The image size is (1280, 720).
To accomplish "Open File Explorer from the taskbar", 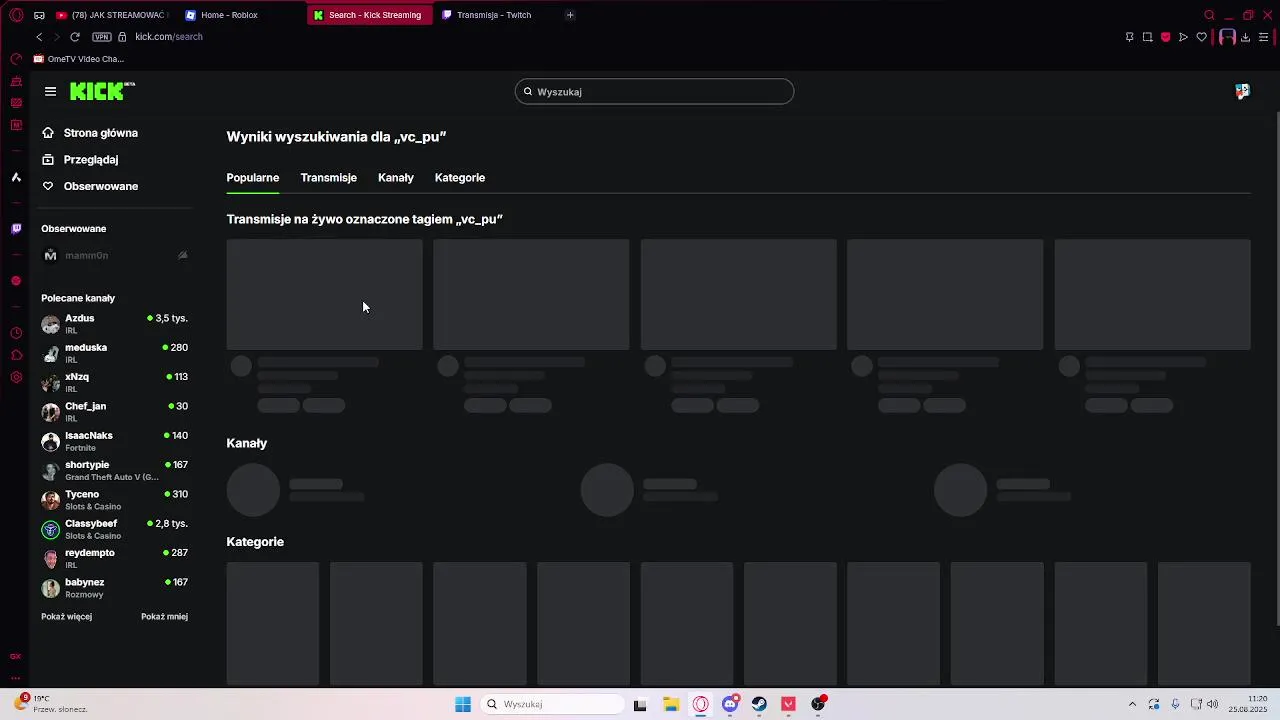I will point(671,704).
